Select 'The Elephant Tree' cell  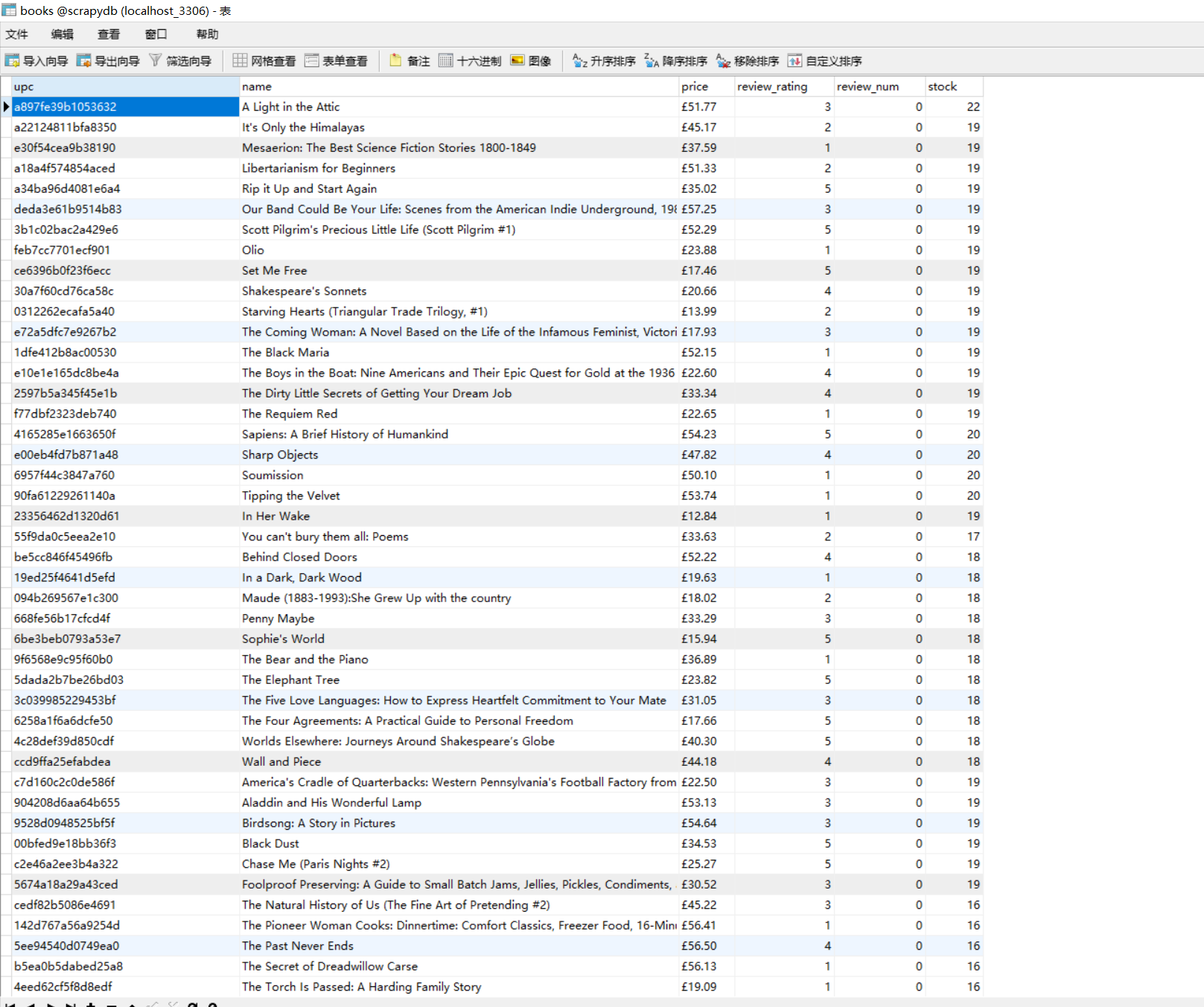point(459,680)
